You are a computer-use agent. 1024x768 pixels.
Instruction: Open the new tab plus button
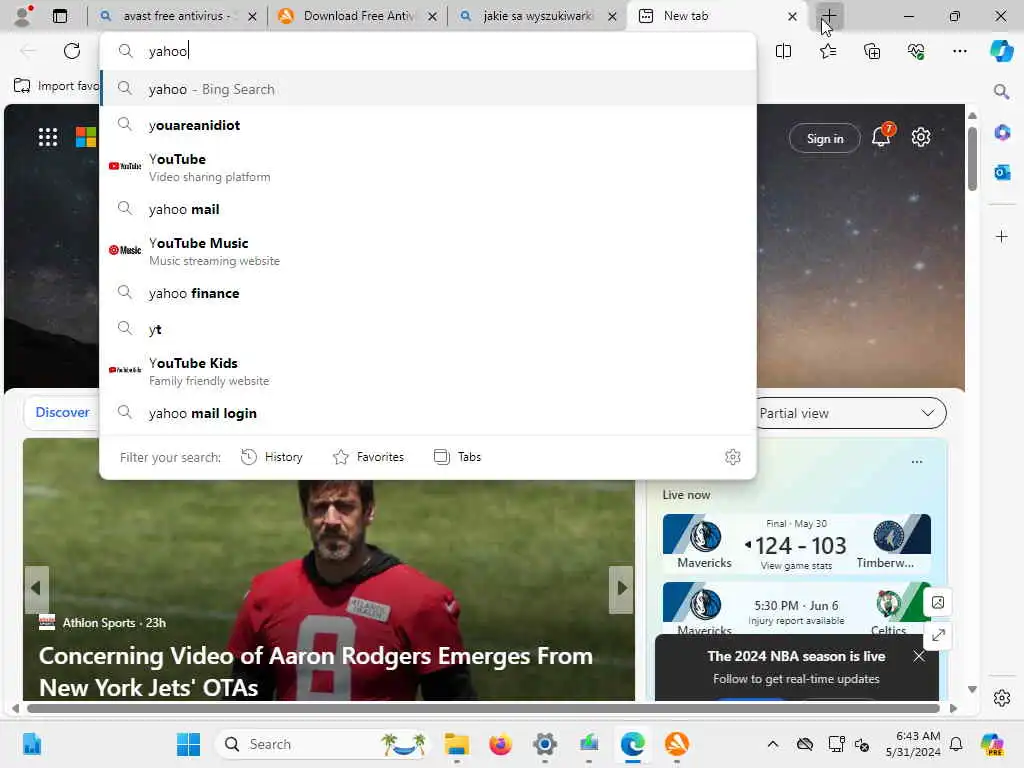(x=829, y=16)
